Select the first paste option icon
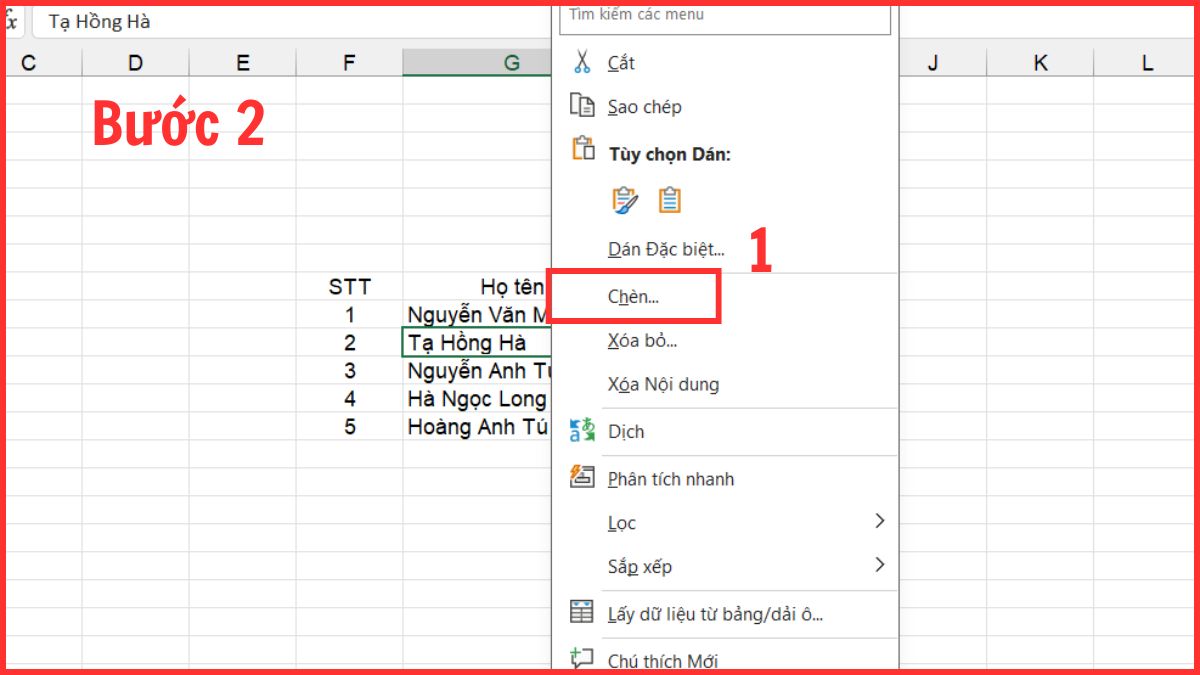The height and width of the screenshot is (675, 1200). 624,199
